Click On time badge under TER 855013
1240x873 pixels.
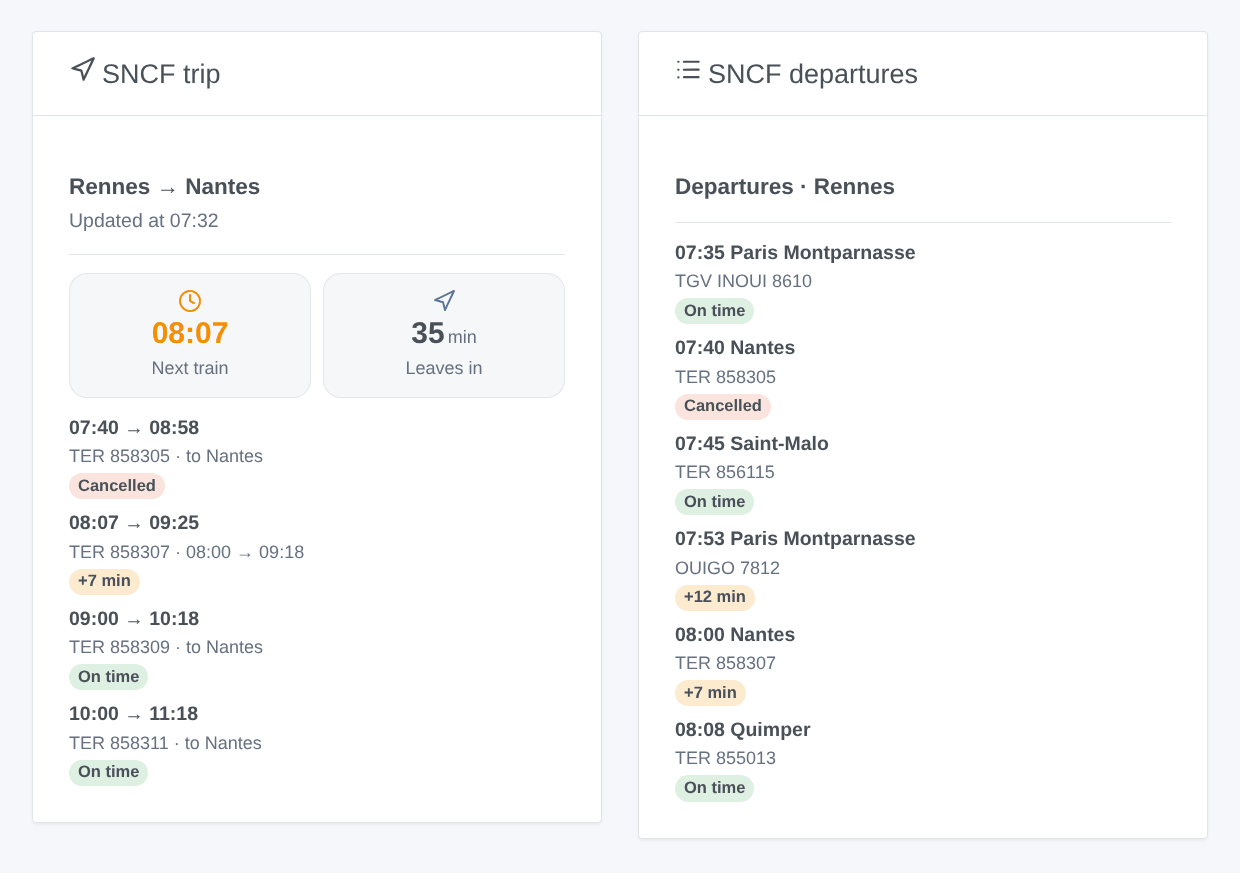pyautogui.click(x=714, y=788)
